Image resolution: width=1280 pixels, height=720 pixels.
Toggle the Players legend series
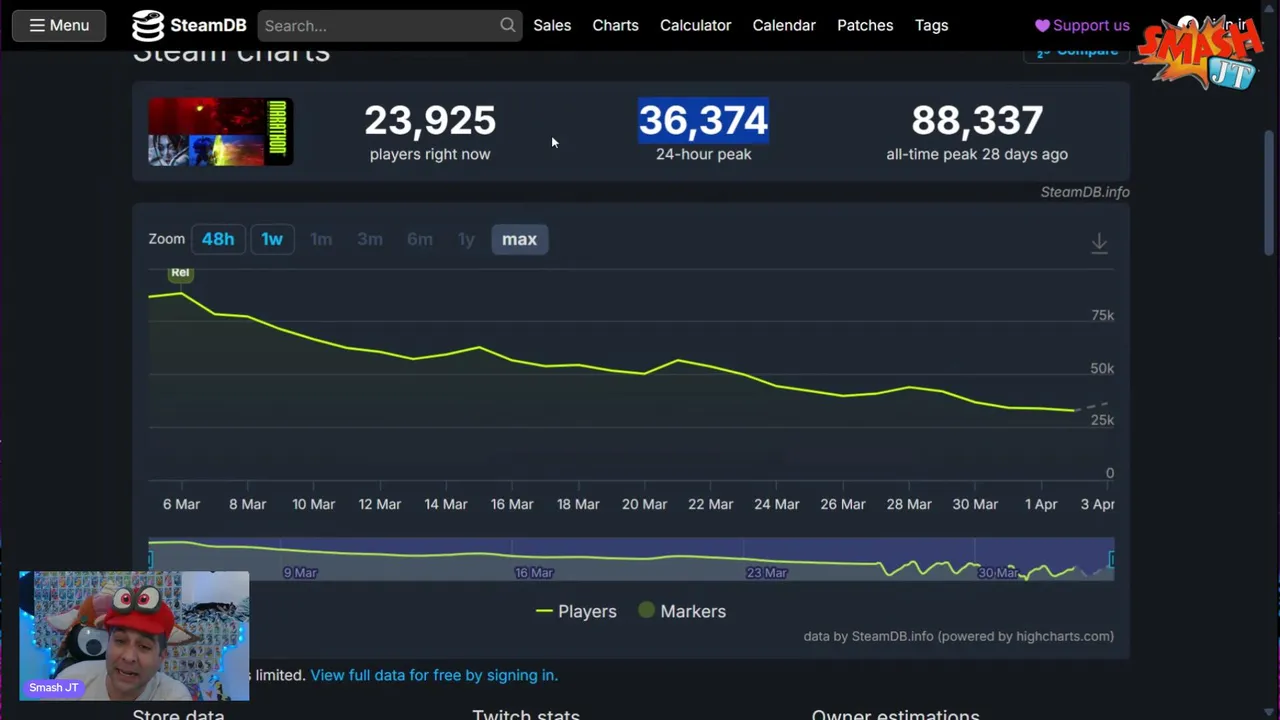pyautogui.click(x=577, y=611)
